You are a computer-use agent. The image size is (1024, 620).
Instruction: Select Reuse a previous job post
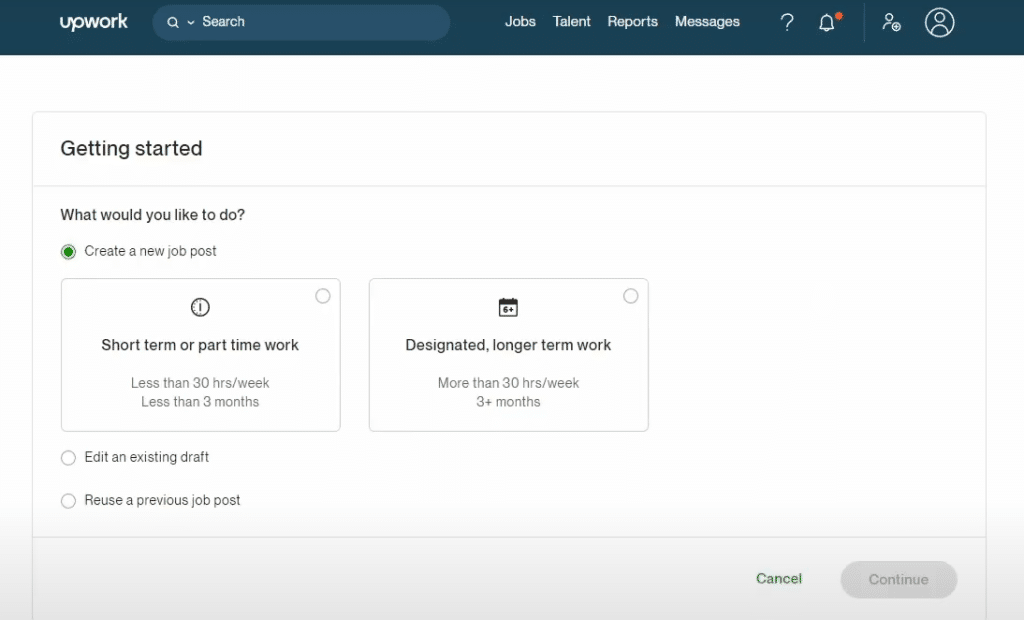[68, 500]
